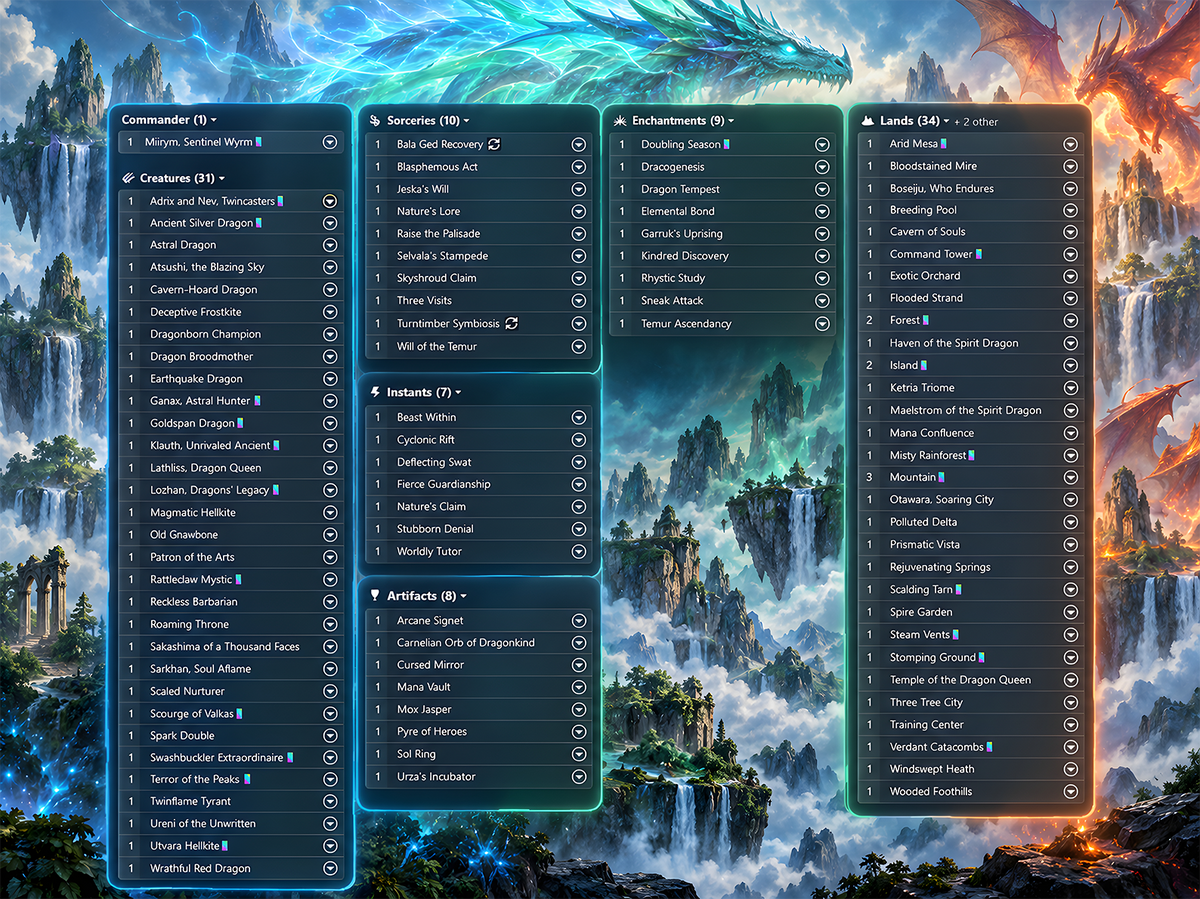
Task: Open the Jeska's Will card
Action: coord(422,189)
